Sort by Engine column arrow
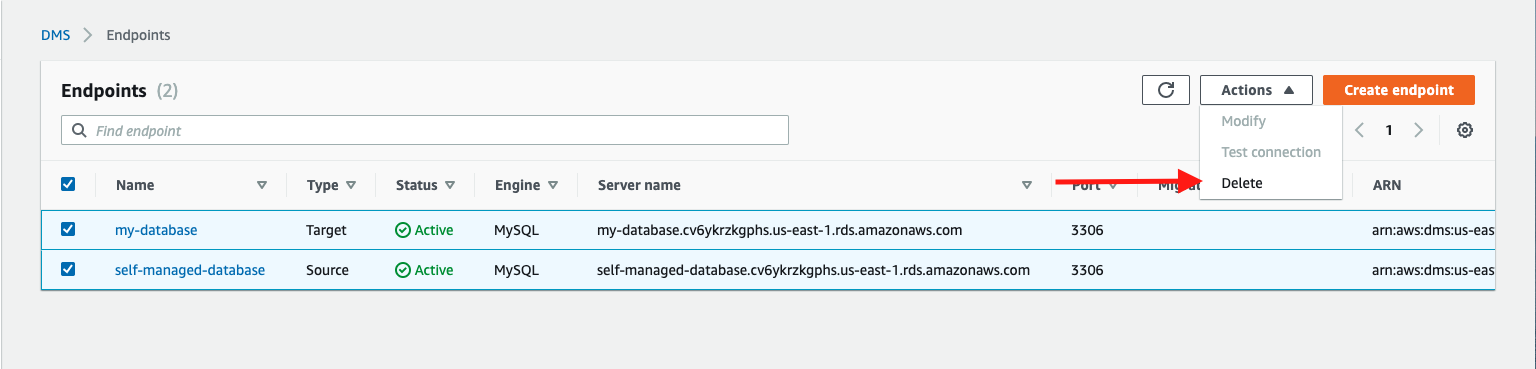The height and width of the screenshot is (369, 1536). 553,185
